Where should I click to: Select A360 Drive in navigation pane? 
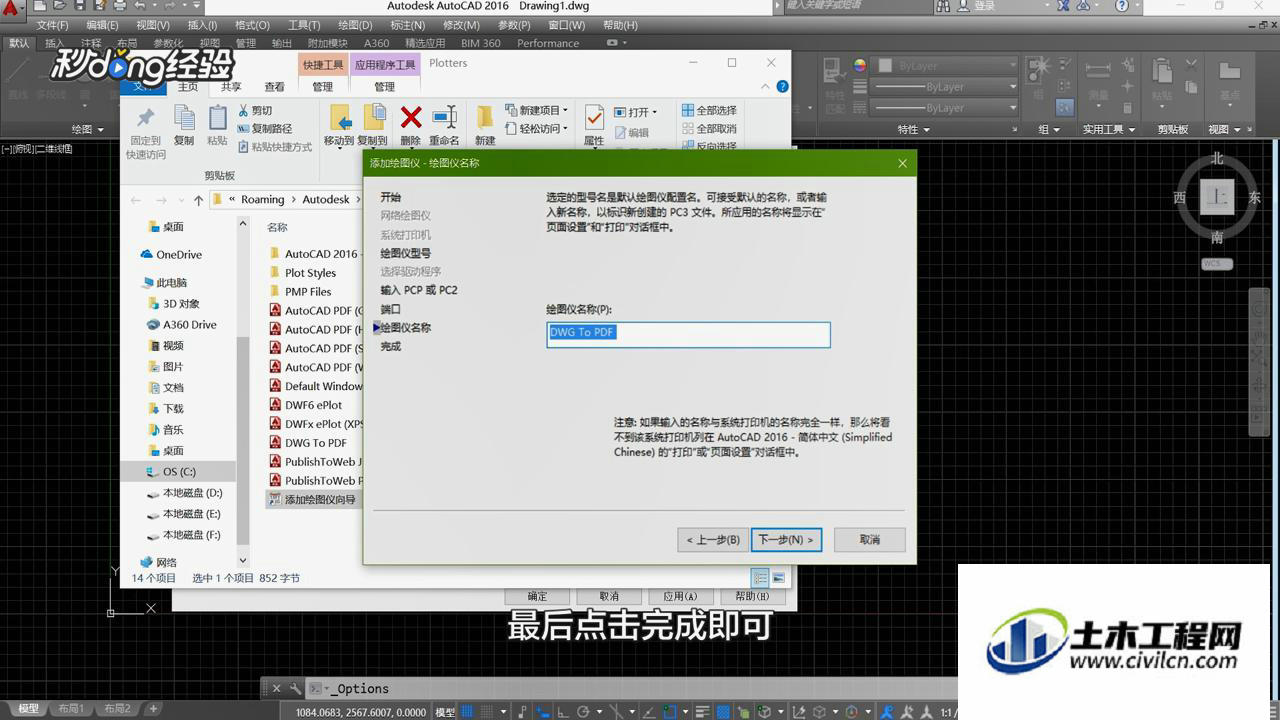click(182, 325)
